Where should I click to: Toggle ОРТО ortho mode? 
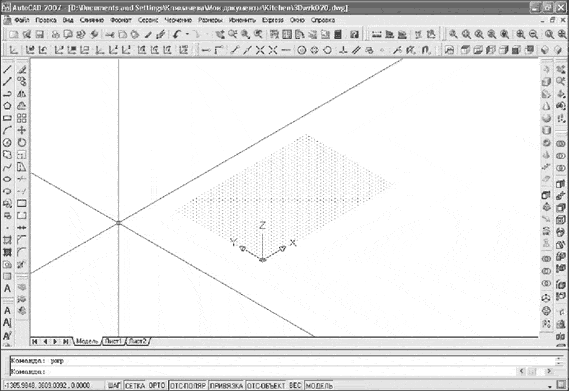(x=157, y=385)
